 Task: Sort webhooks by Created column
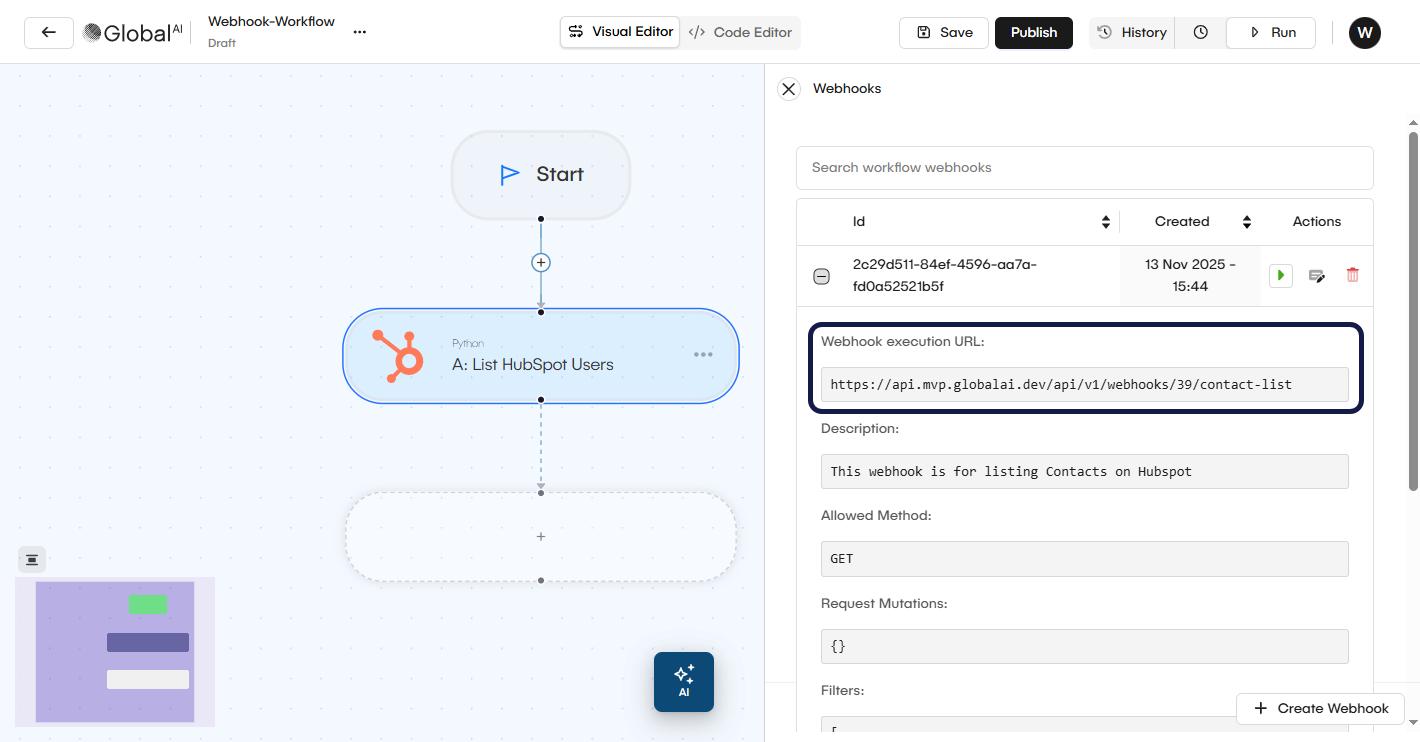1247,222
